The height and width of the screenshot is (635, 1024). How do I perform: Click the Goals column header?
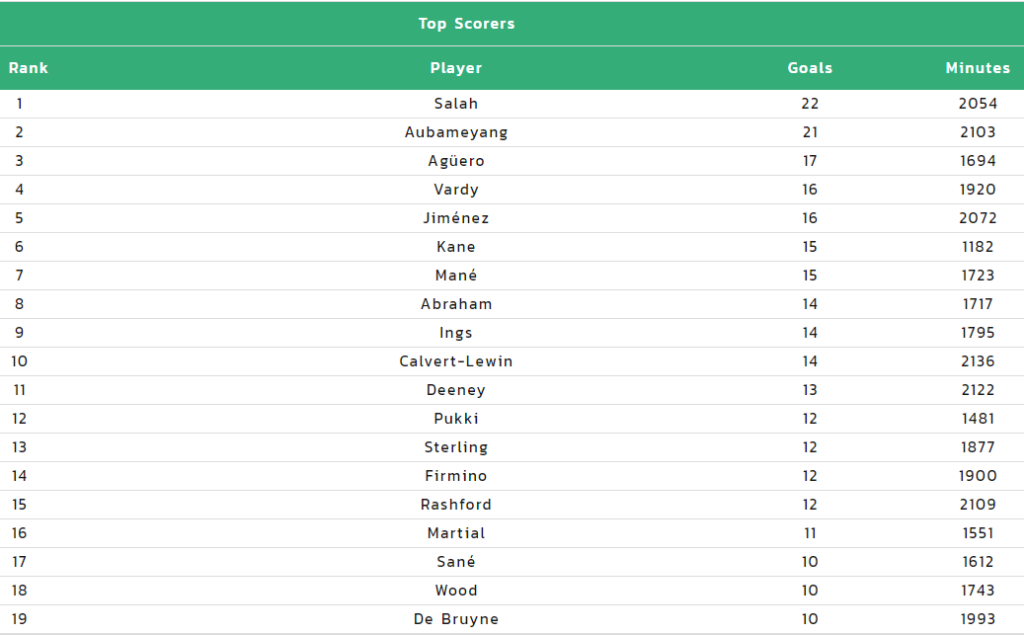[x=810, y=68]
